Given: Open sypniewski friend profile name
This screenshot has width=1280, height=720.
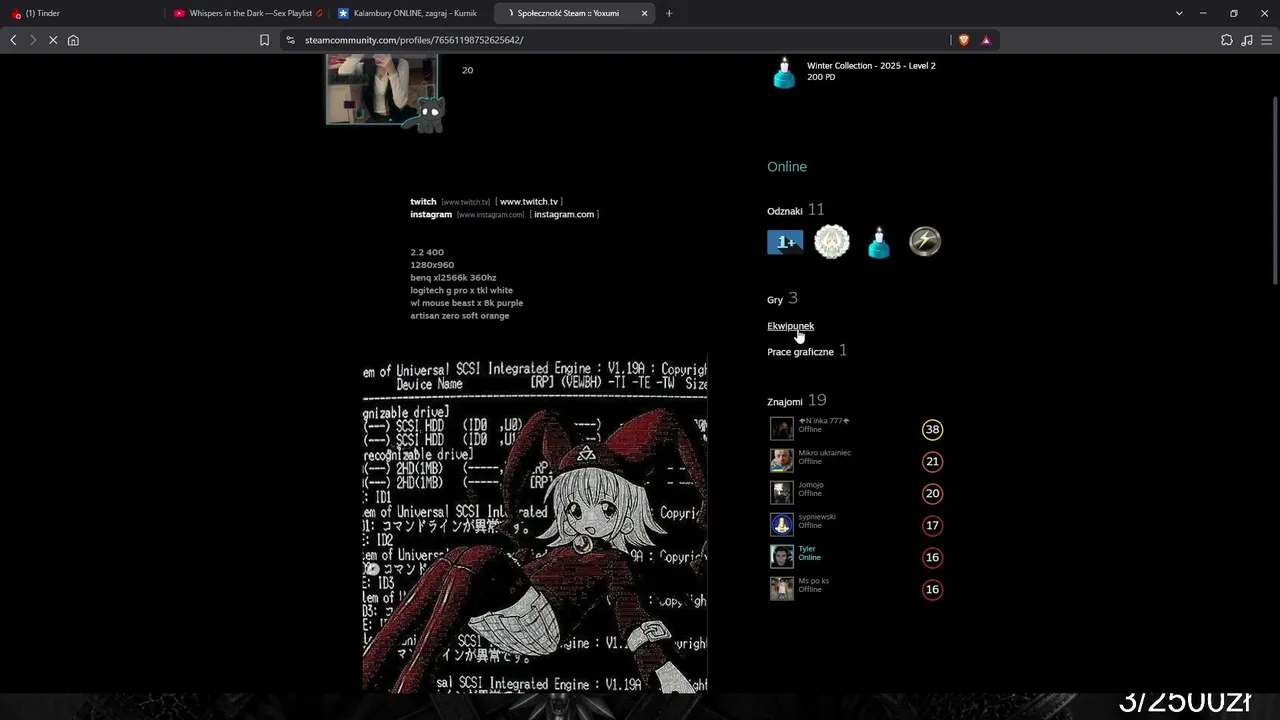Looking at the screenshot, I should point(817,517).
